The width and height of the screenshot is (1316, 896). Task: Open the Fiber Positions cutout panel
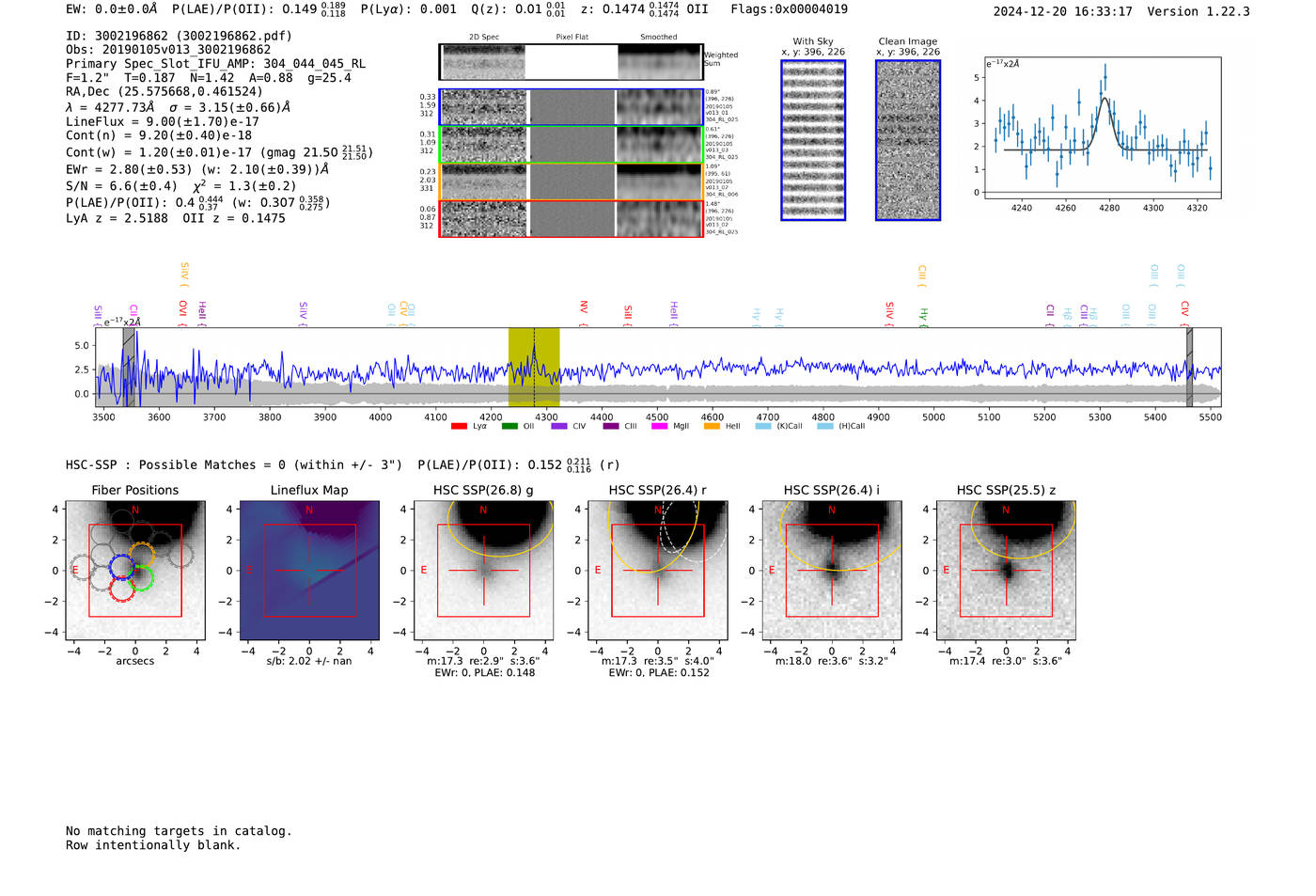click(x=135, y=571)
